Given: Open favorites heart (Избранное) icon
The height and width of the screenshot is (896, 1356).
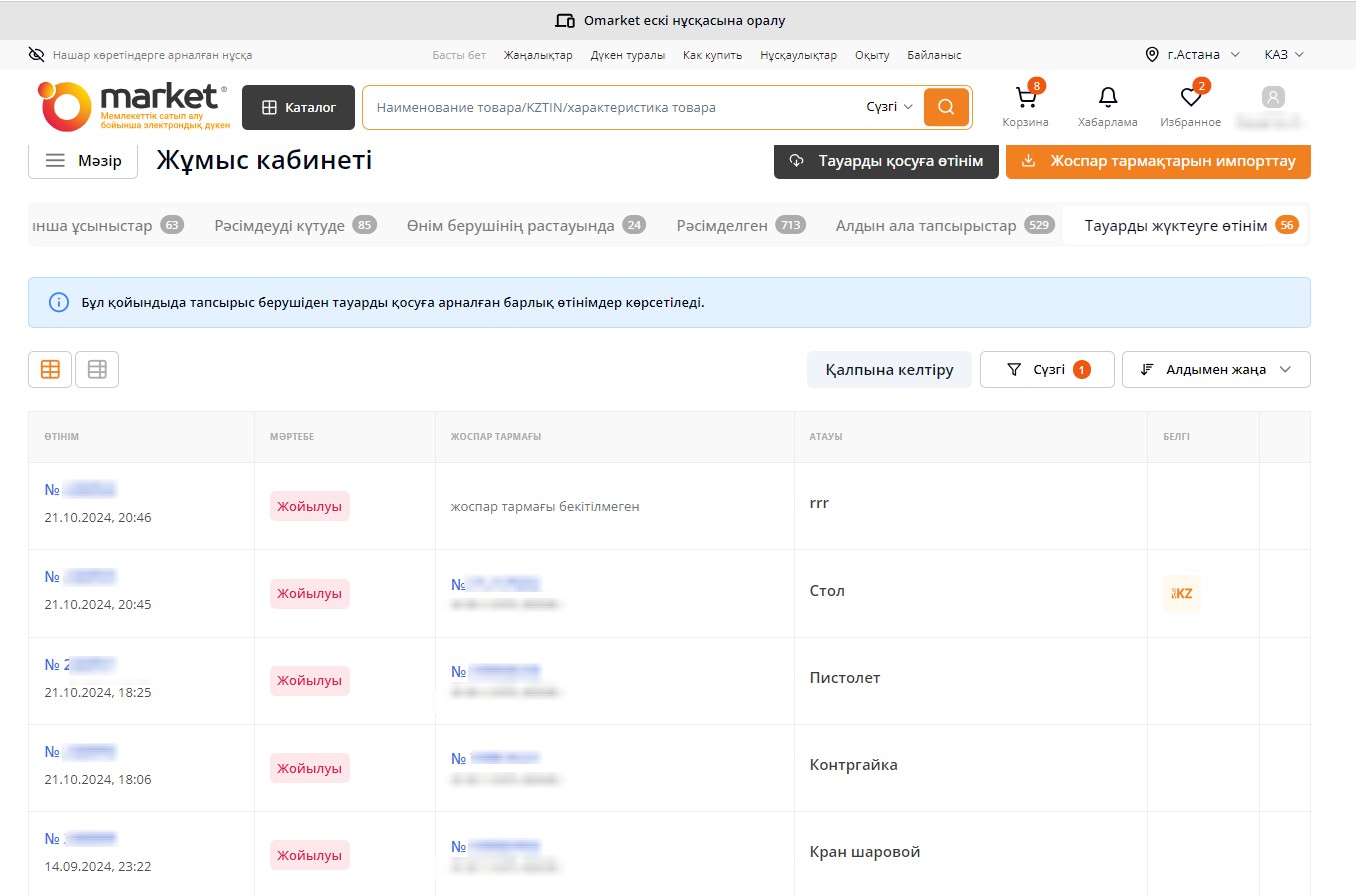Looking at the screenshot, I should click(x=1190, y=99).
